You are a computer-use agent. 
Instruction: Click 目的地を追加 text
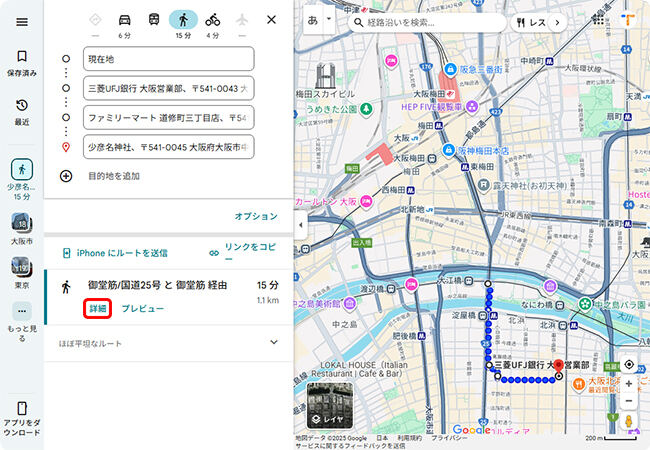(x=114, y=176)
